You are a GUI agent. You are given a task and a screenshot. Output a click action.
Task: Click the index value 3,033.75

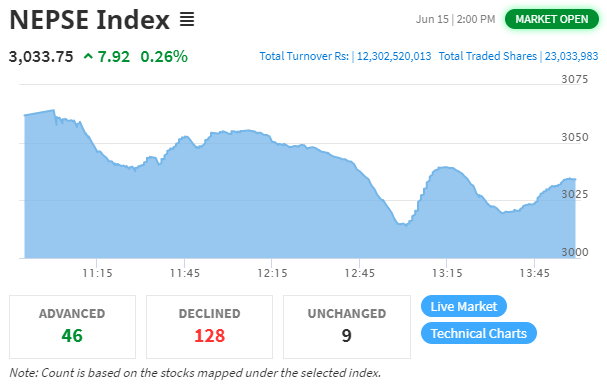point(41,57)
